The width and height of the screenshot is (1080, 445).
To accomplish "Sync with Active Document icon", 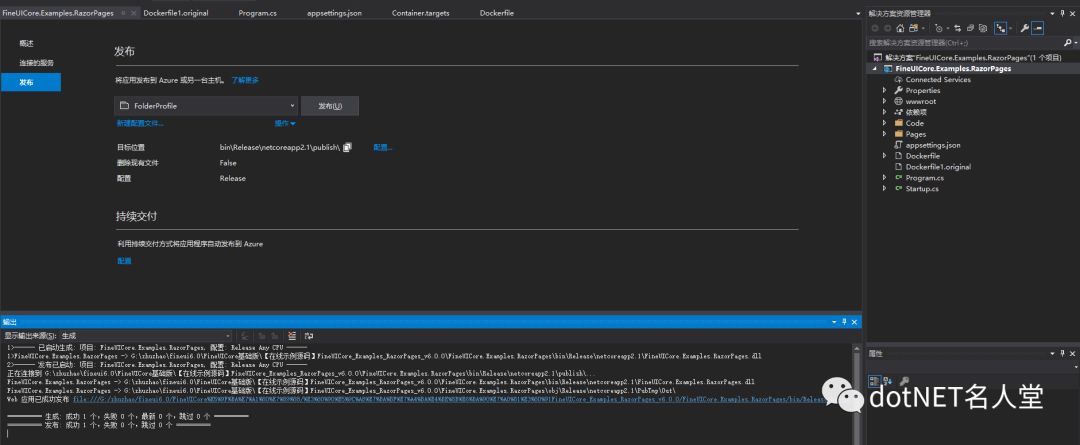I will [957, 28].
